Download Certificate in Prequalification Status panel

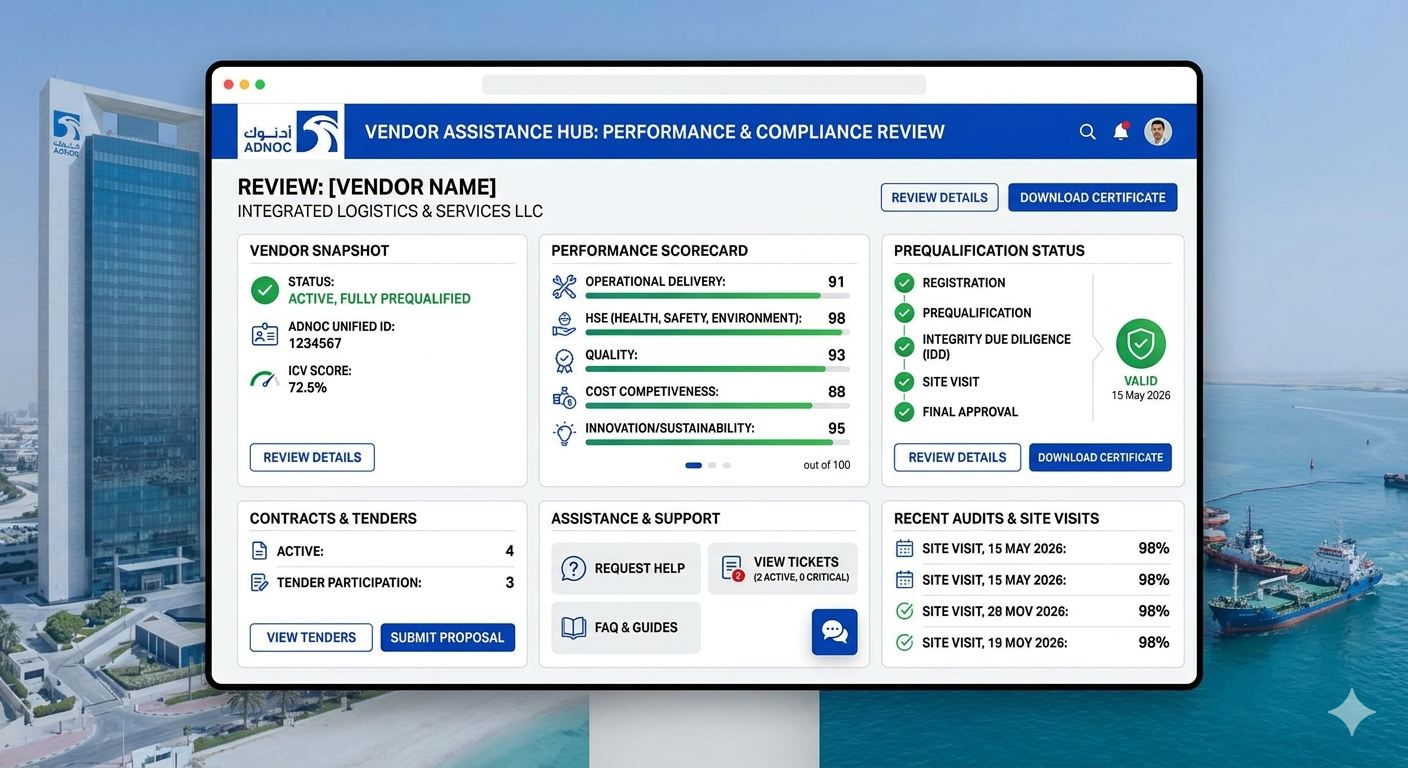[x=1100, y=457]
